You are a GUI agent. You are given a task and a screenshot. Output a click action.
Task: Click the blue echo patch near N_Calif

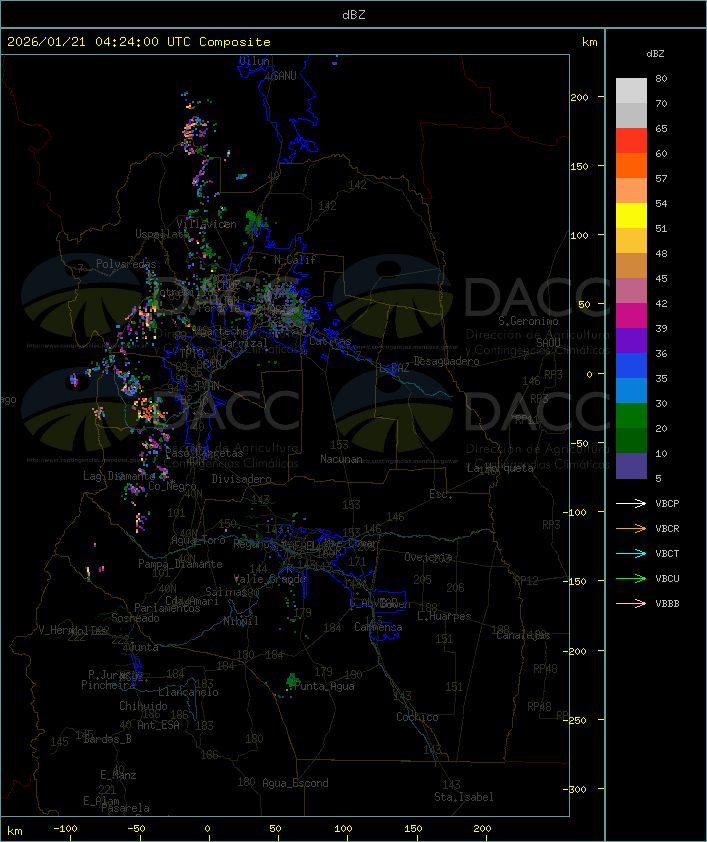click(x=241, y=177)
